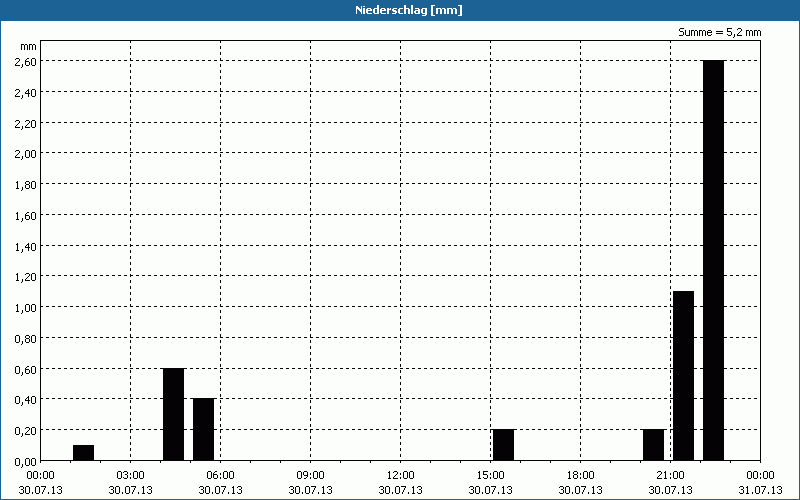Select the 0,20 mm bar just before 21:00
The image size is (800, 500).
coord(654,445)
